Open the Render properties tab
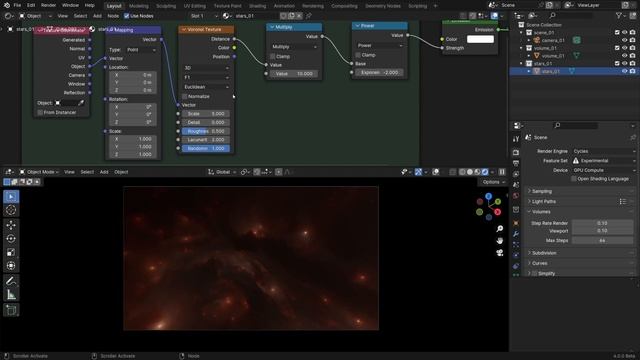 click(516, 153)
